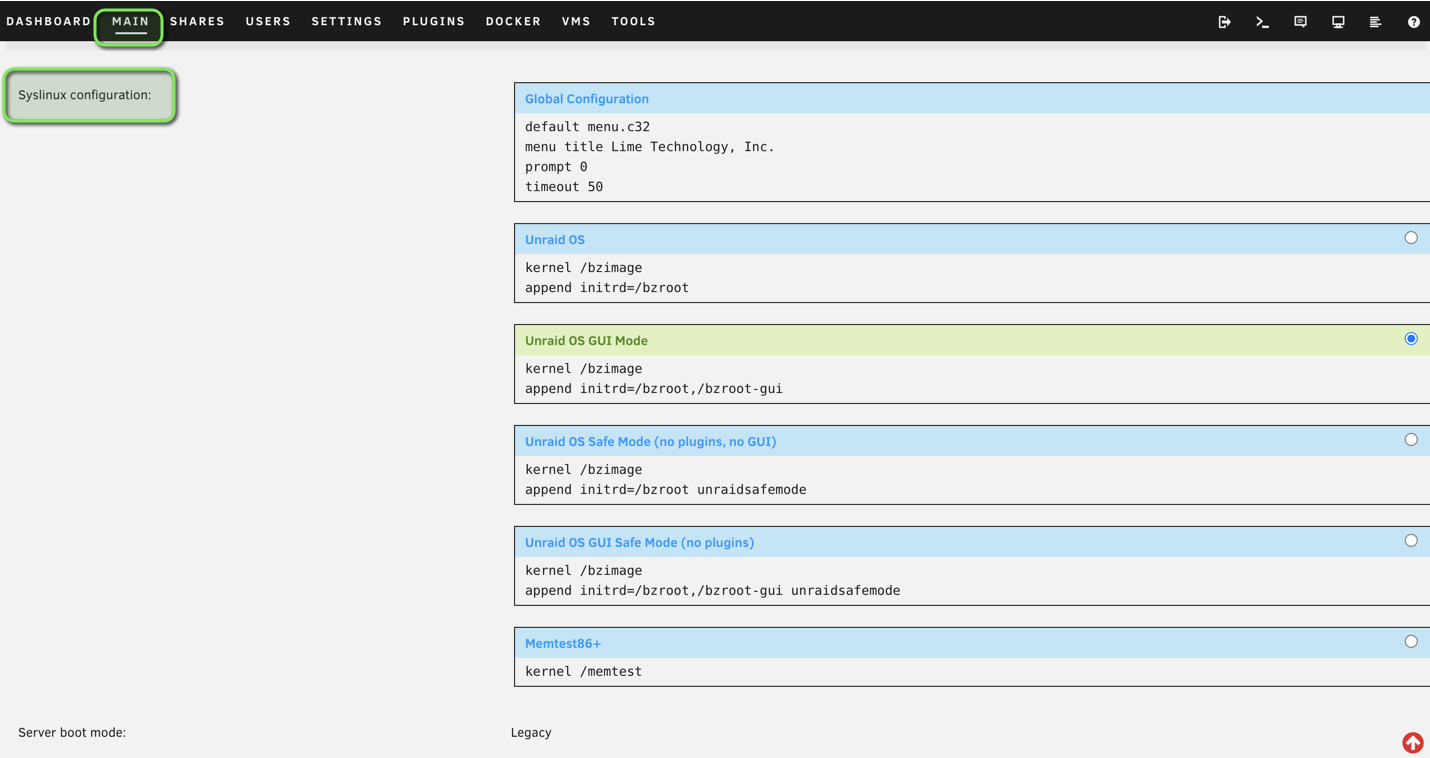Click the system info monitor icon
The image size is (1430, 758).
coord(1338,22)
